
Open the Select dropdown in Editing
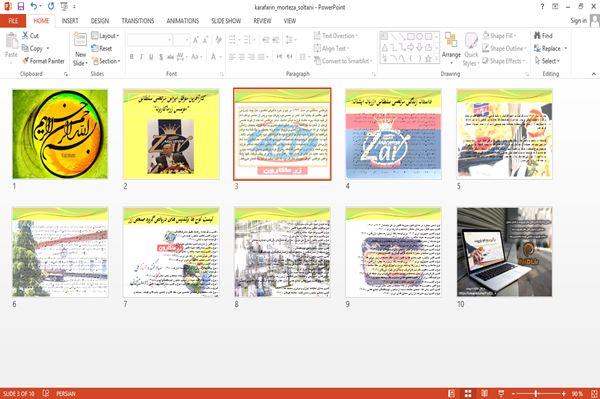pos(547,61)
